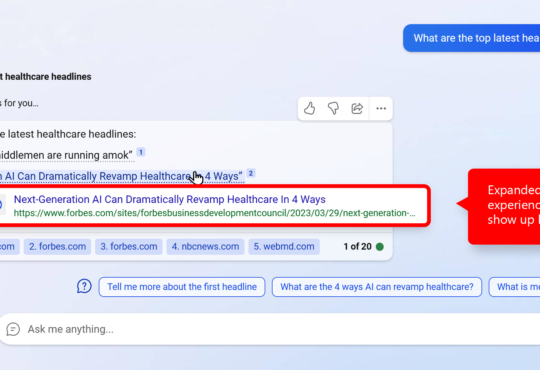
Task: Select 'Tell me more about the first headline'
Action: pos(182,287)
